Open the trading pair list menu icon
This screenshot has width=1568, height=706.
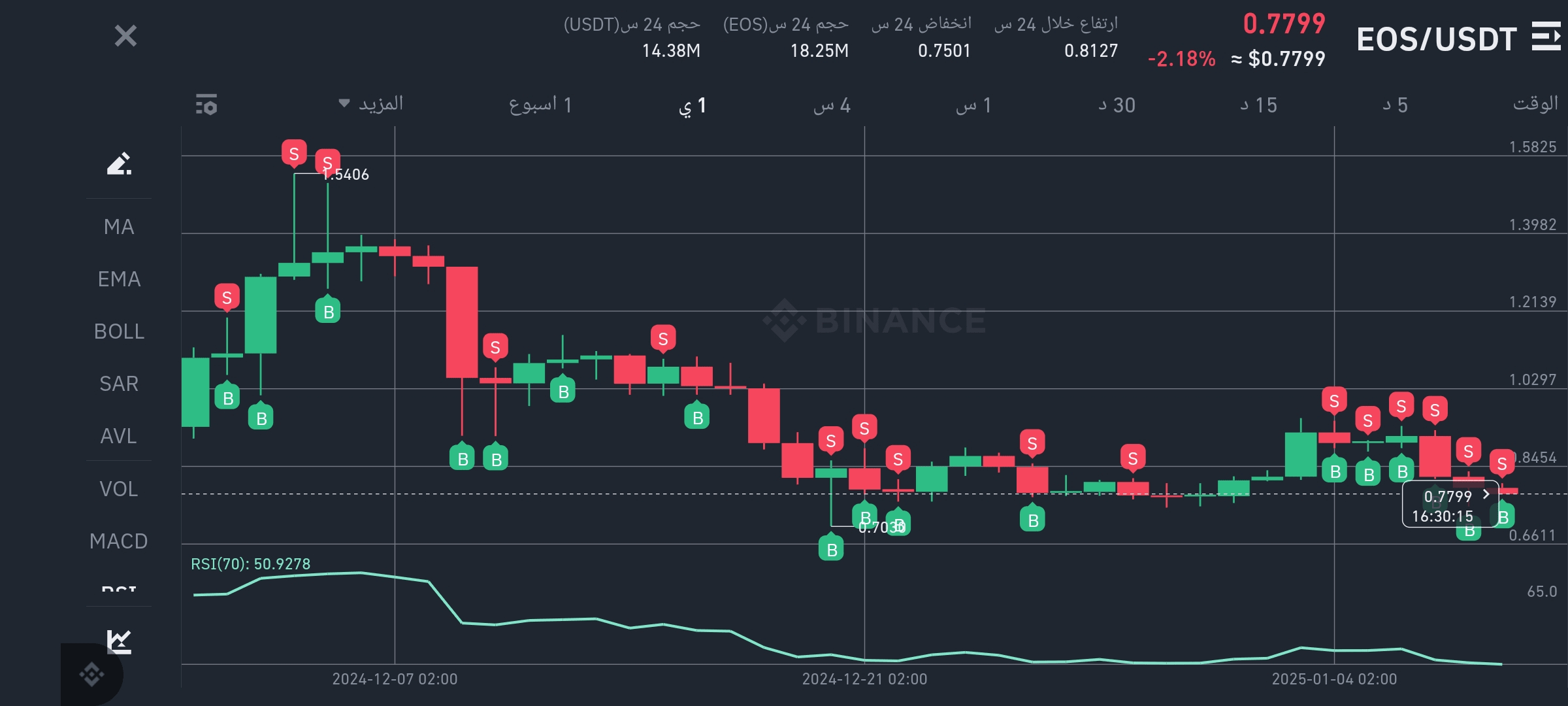point(1546,37)
